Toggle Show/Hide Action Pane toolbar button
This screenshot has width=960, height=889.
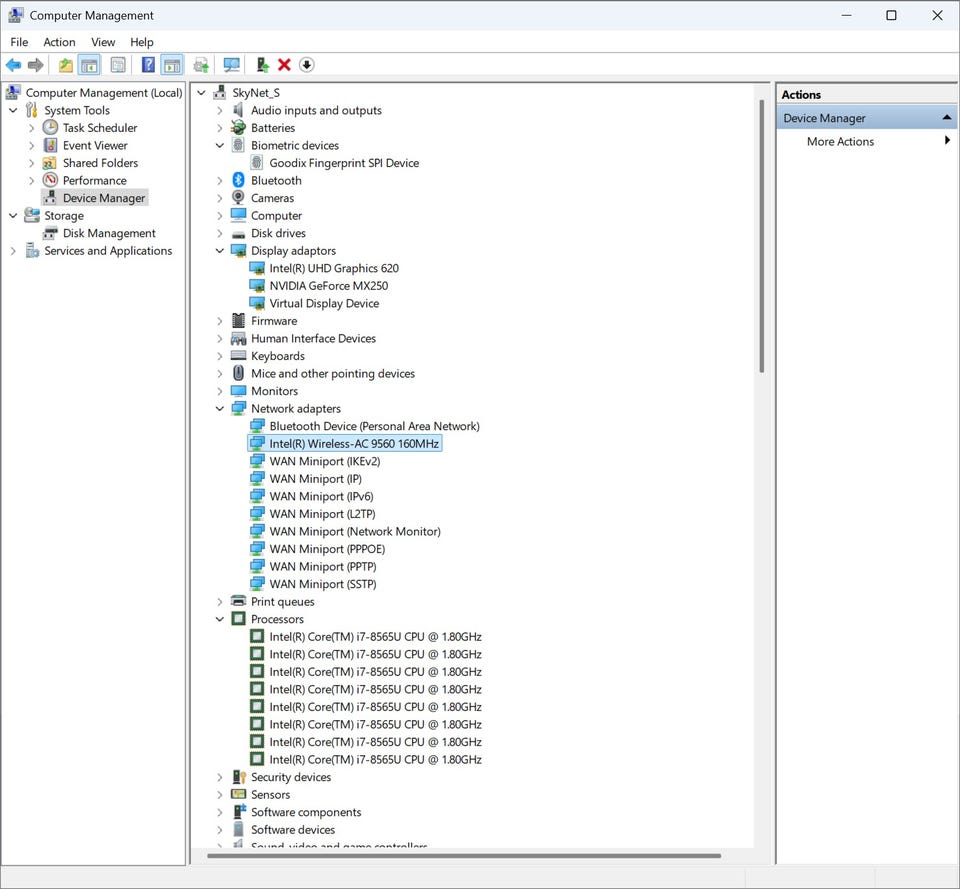coord(172,65)
